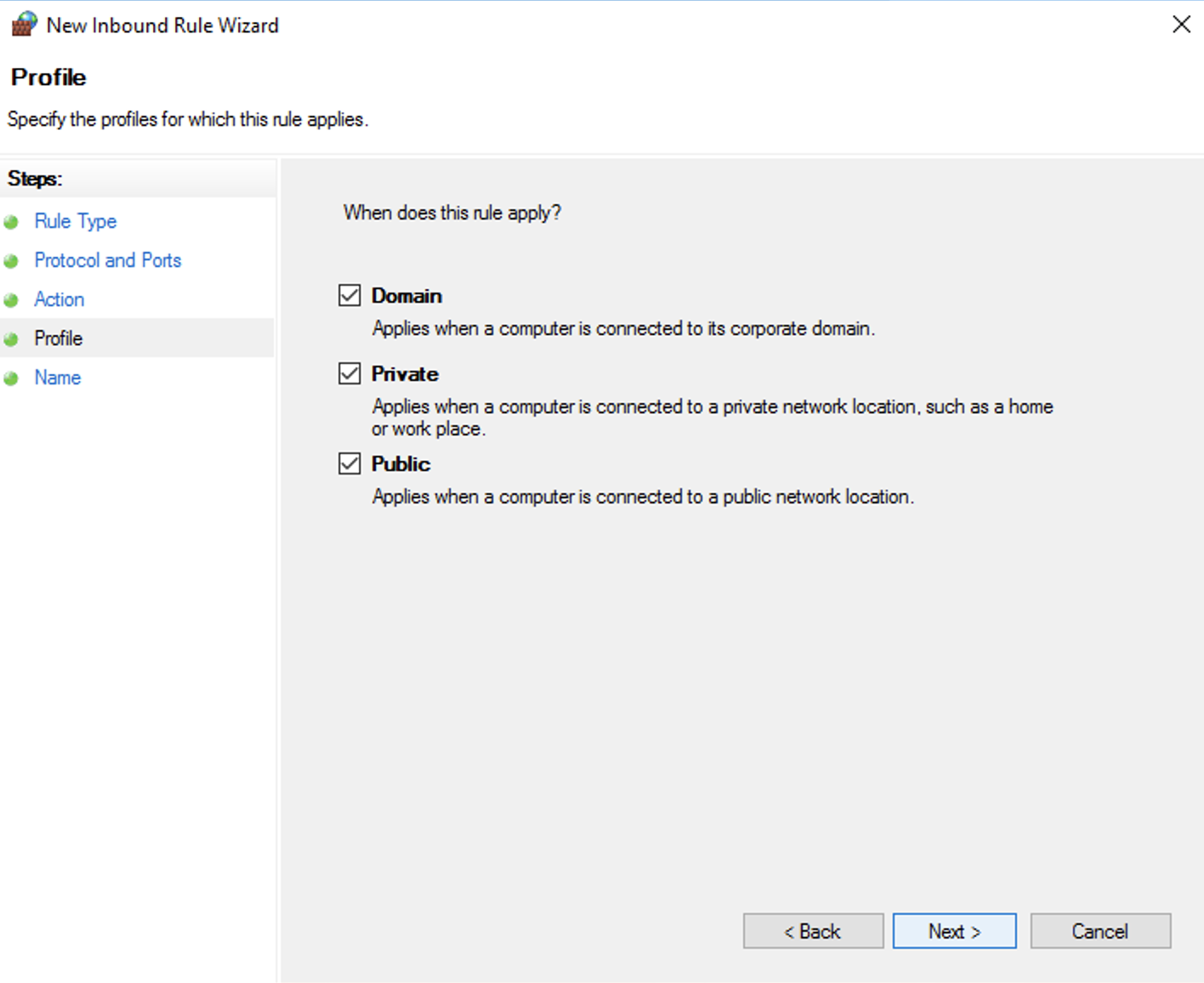Uncheck the Private profile checkbox

point(349,373)
